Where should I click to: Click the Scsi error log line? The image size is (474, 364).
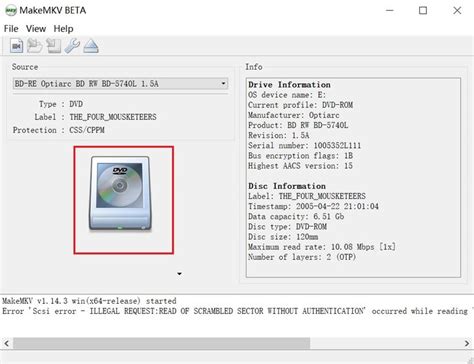coord(237,311)
